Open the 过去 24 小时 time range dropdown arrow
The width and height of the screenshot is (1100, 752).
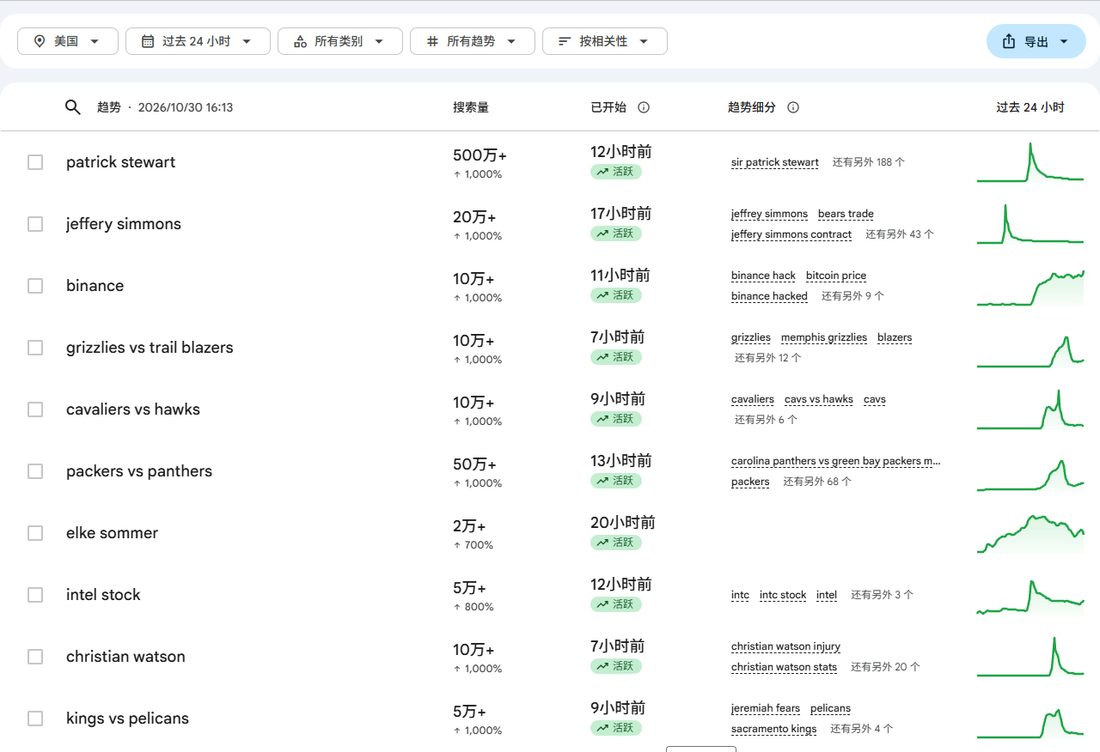247,41
